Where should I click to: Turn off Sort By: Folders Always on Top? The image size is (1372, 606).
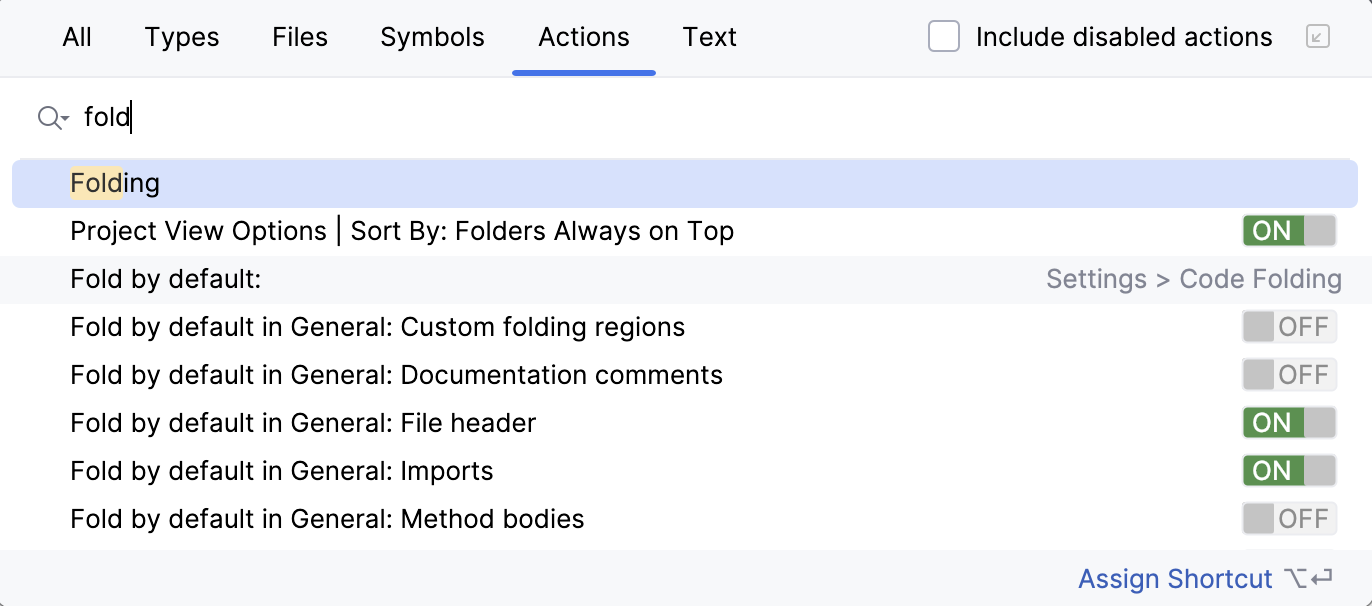coord(1288,230)
